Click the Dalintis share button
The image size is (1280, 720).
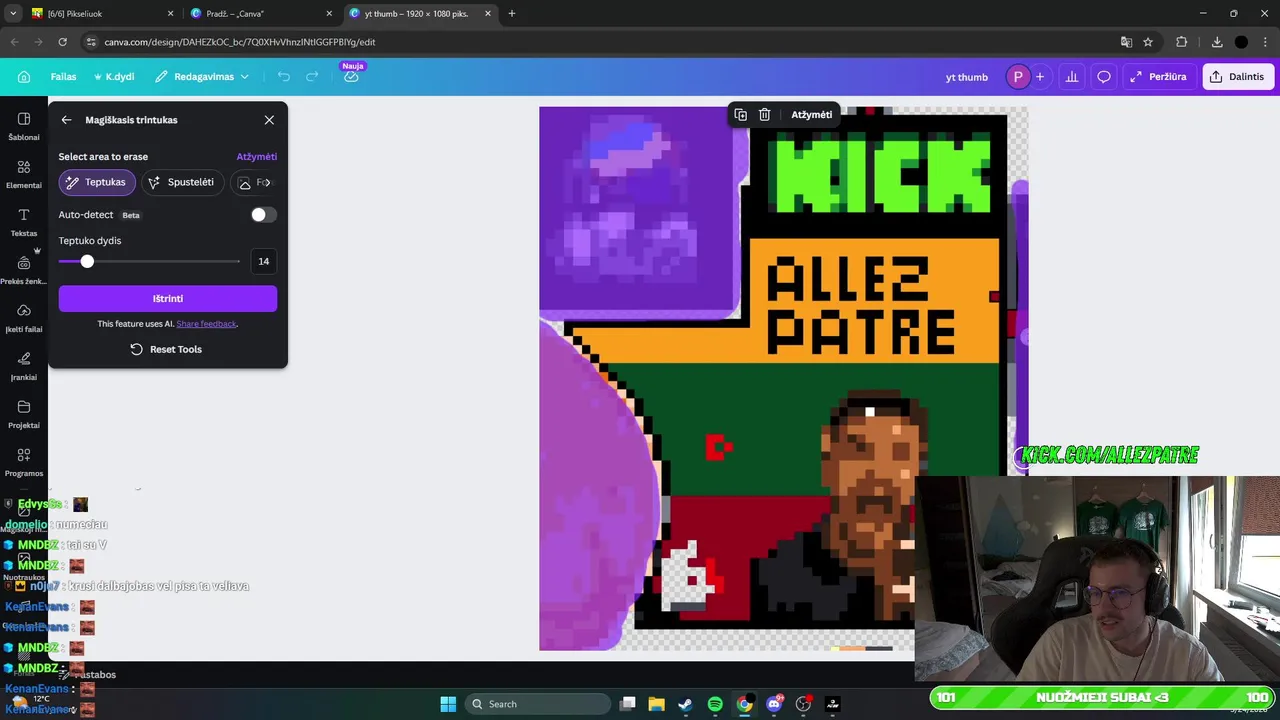(1238, 77)
